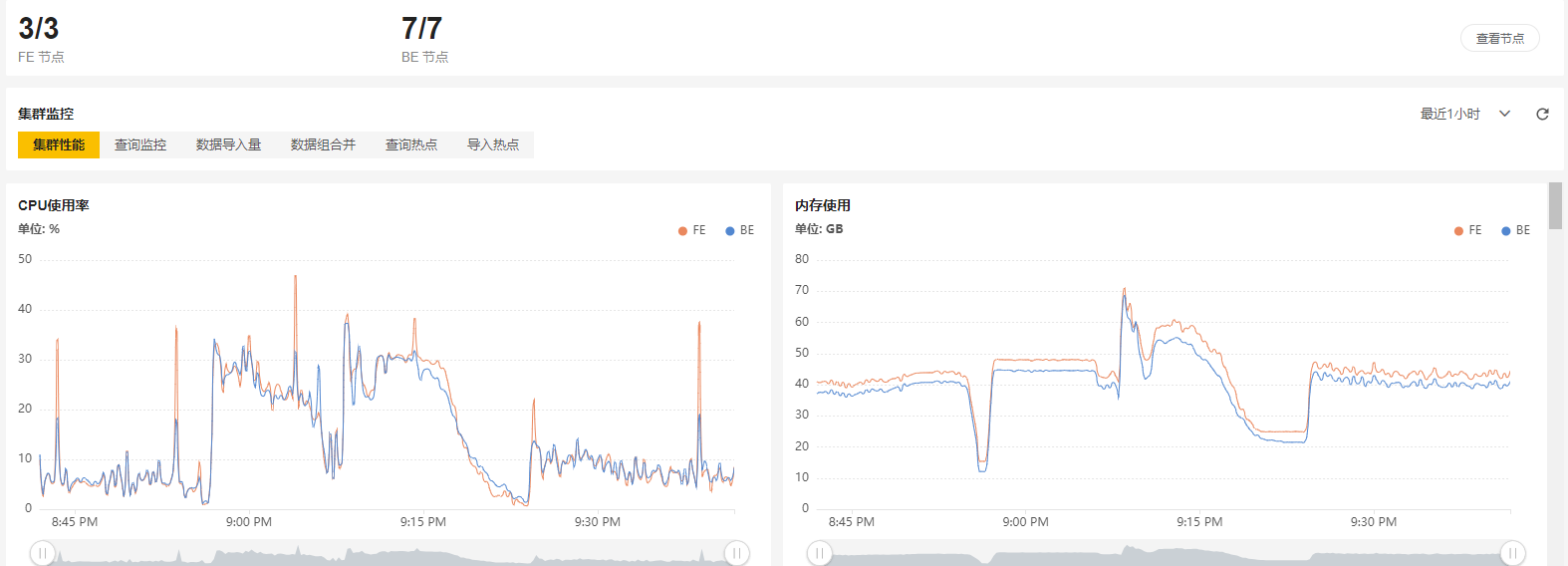Click the 查看节点 button

click(x=1499, y=39)
